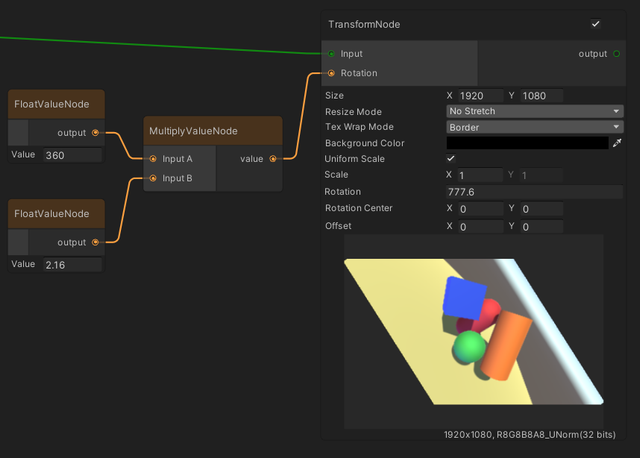
Task: Disable the Uniform Scale checkbox
Action: click(x=451, y=159)
